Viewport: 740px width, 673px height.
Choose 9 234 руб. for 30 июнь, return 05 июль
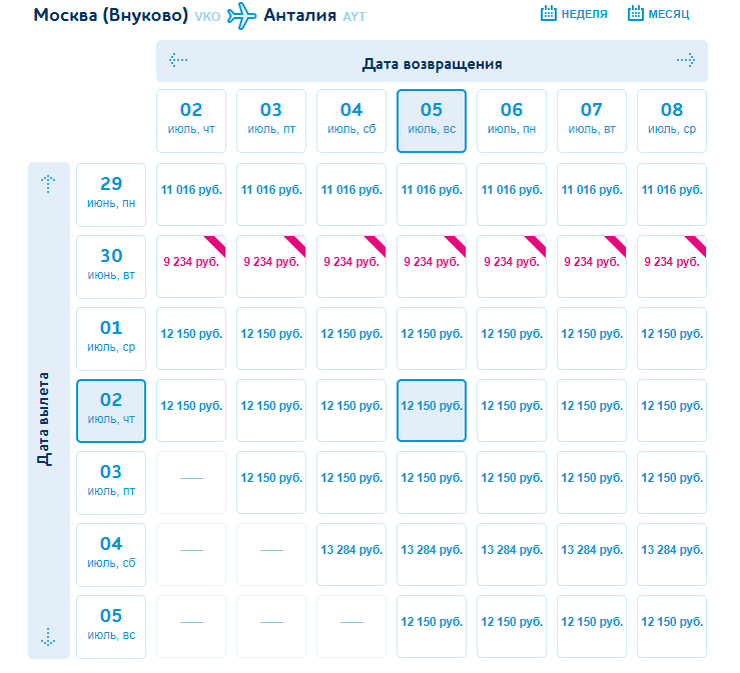tap(431, 267)
